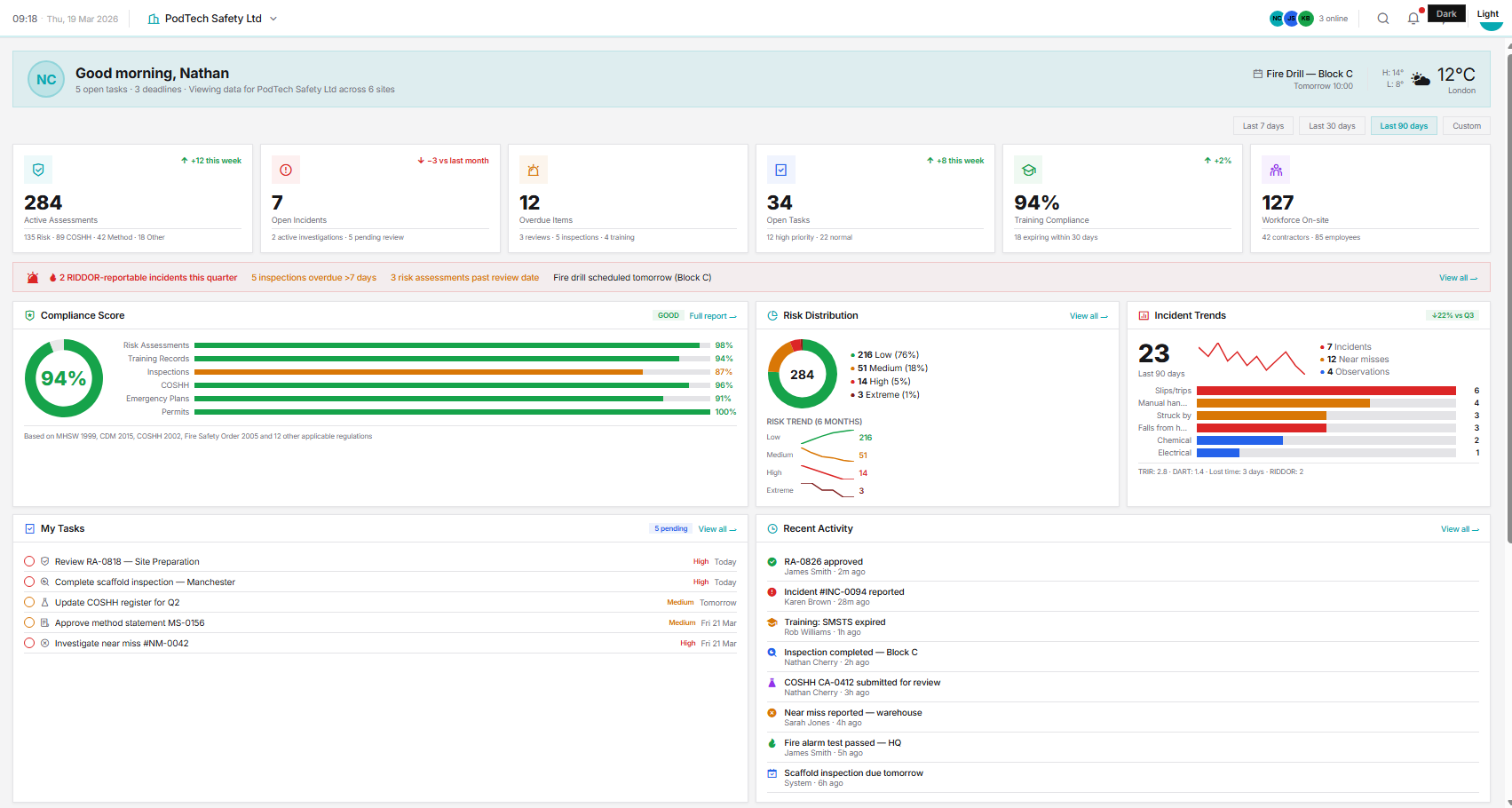The height and width of the screenshot is (808, 1512).
Task: Open the Custom date range selector
Action: coord(1466,125)
